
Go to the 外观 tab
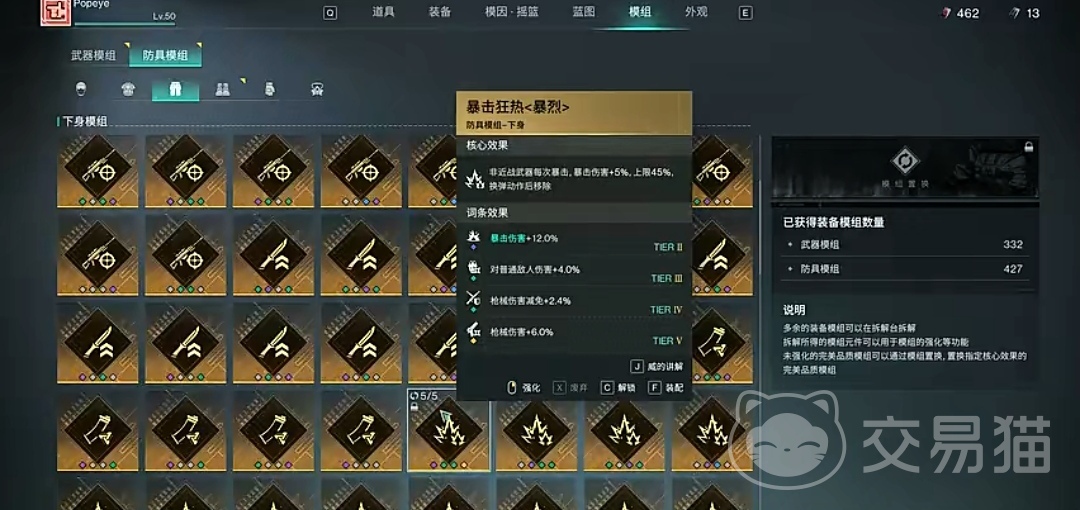pyautogui.click(x=696, y=12)
